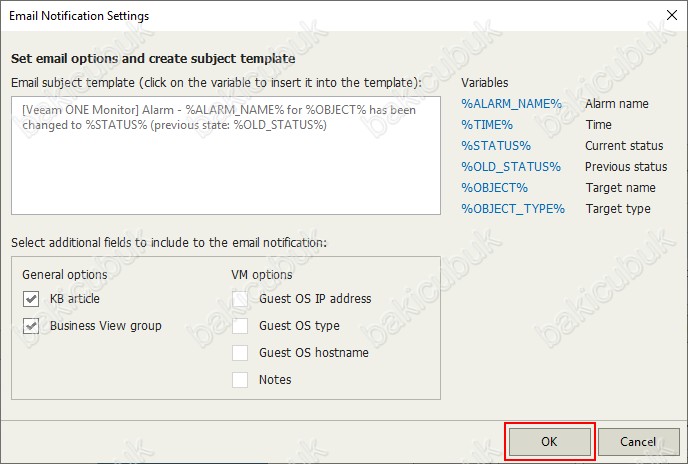Screen dimensions: 688x464
Task: Click the %STATUS% variable link
Action: click(496, 146)
